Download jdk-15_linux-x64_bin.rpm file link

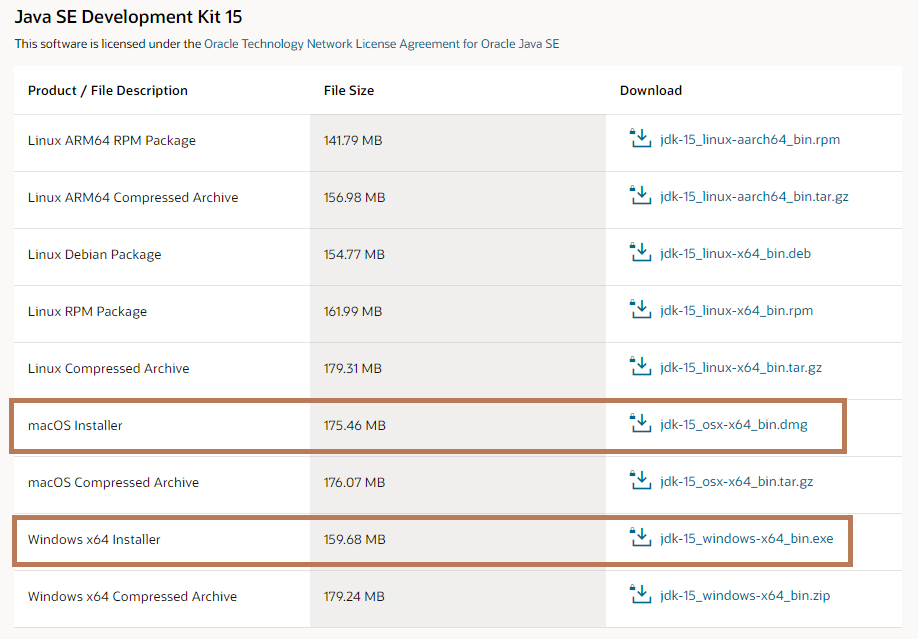tap(737, 310)
